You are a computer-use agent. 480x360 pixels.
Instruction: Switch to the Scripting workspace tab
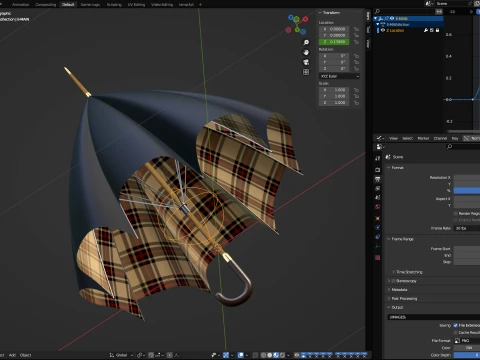(114, 4)
